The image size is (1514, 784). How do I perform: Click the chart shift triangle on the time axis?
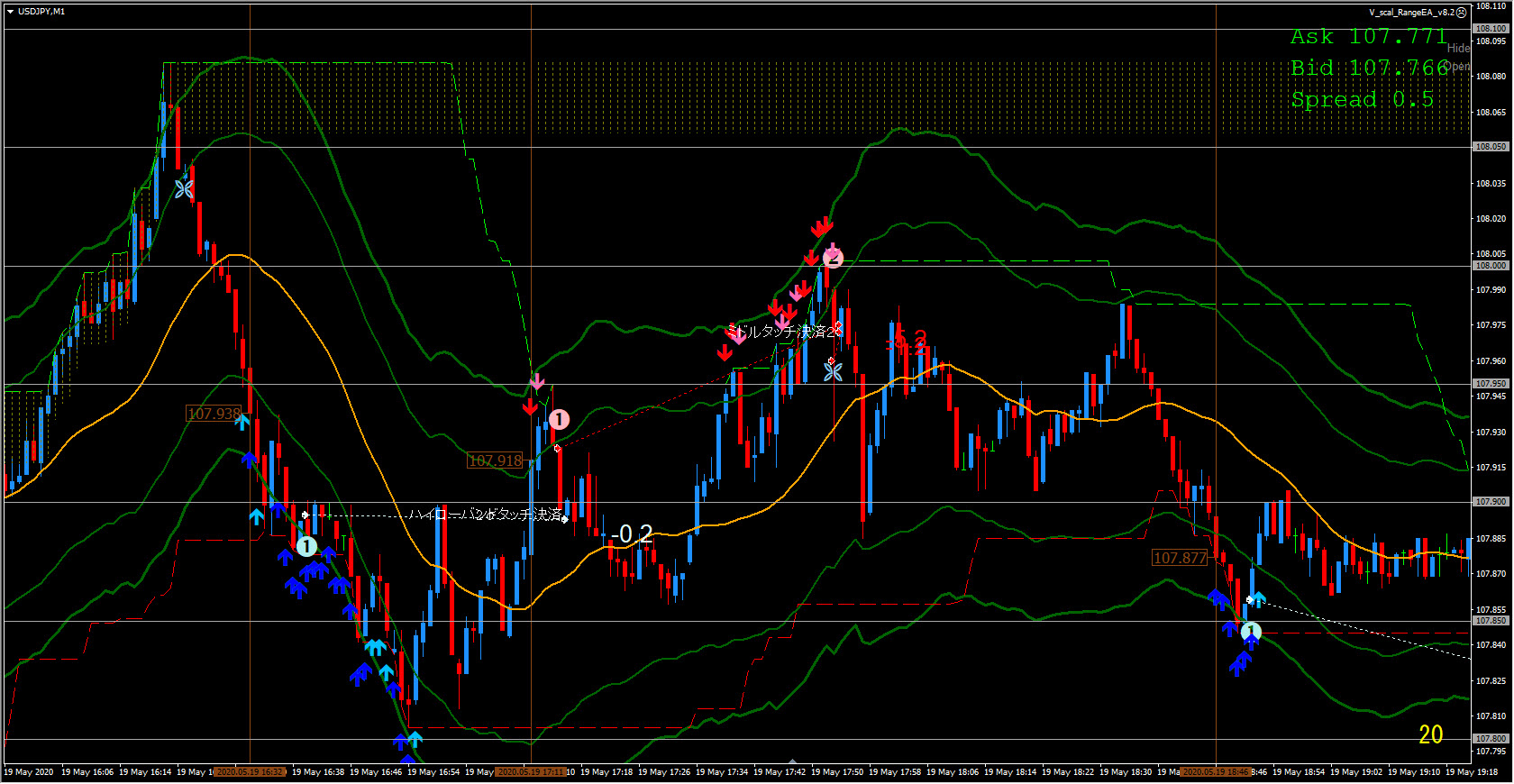point(792,761)
